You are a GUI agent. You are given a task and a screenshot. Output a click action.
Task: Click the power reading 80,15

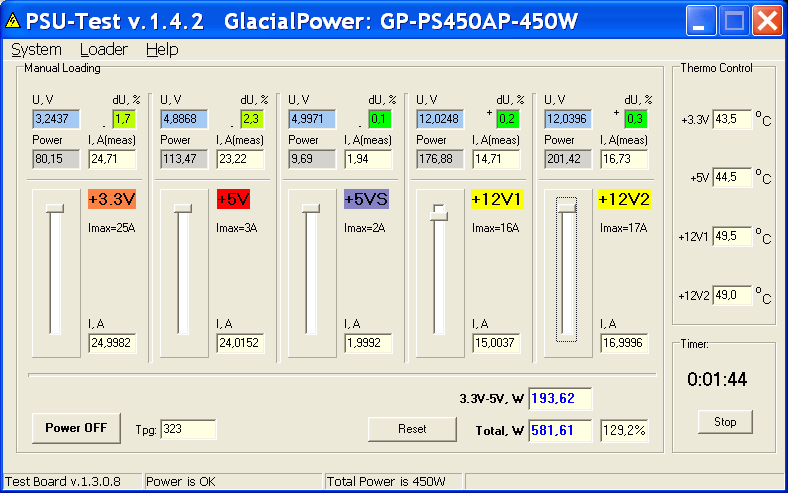[56, 159]
